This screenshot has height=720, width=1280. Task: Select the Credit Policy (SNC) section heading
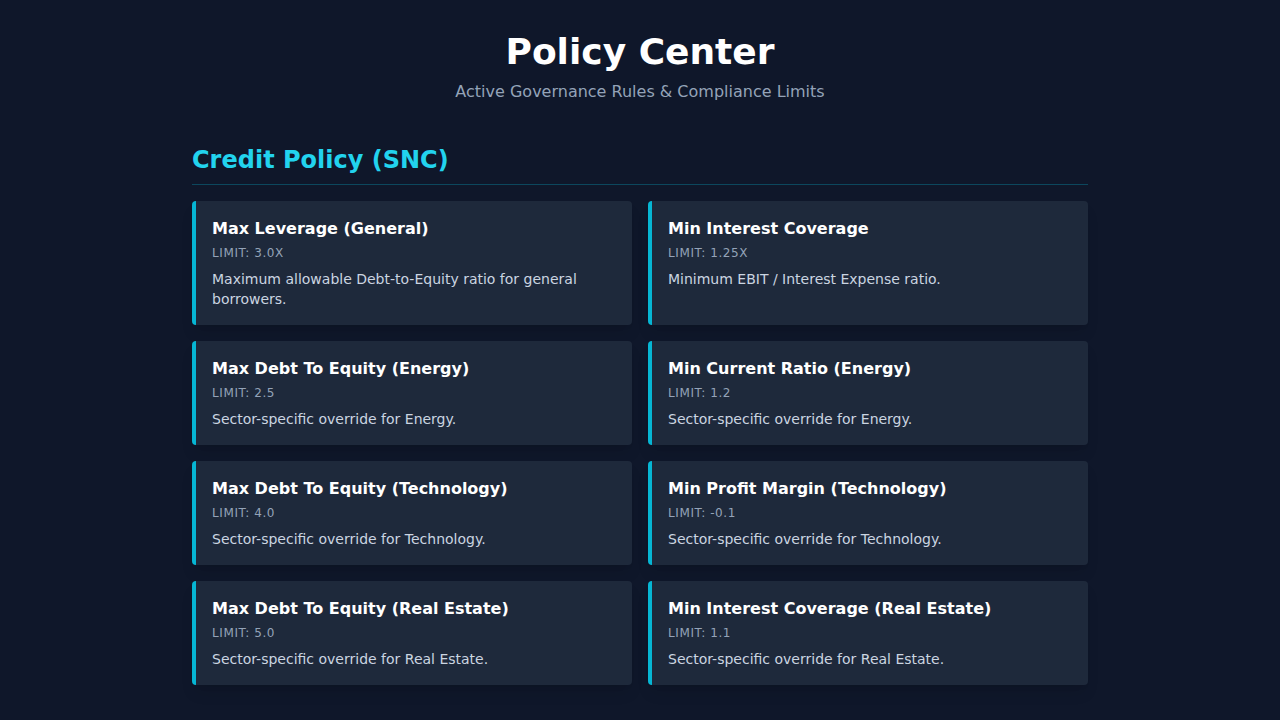tap(320, 160)
